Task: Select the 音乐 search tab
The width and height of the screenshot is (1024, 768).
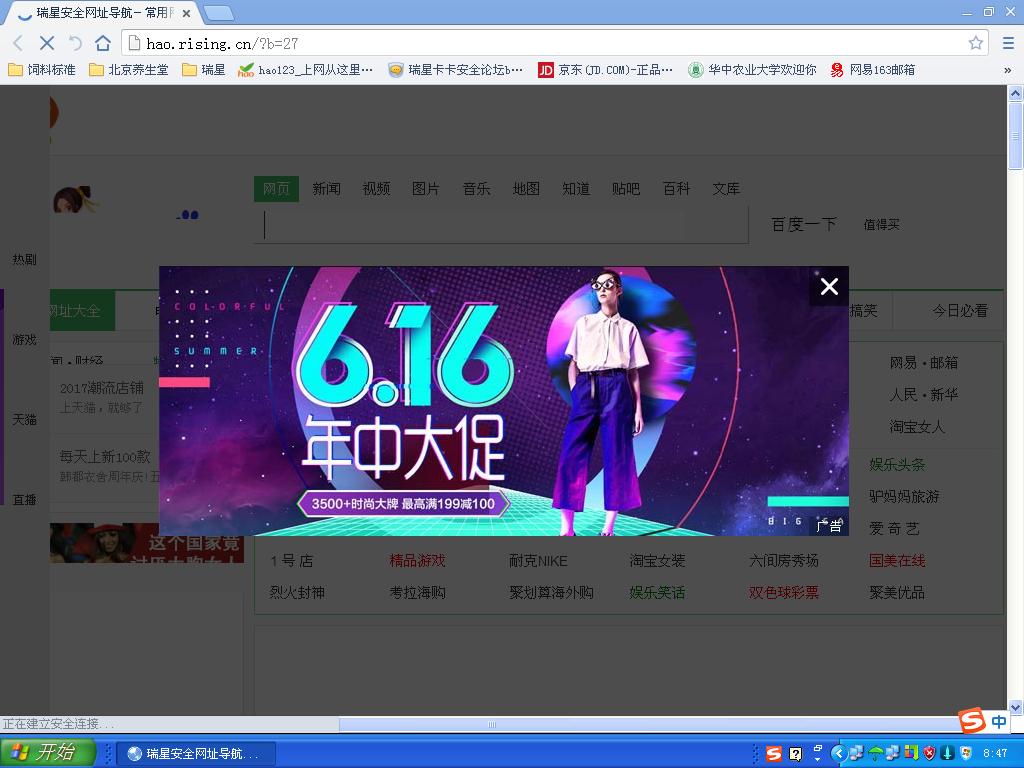Action: point(476,189)
